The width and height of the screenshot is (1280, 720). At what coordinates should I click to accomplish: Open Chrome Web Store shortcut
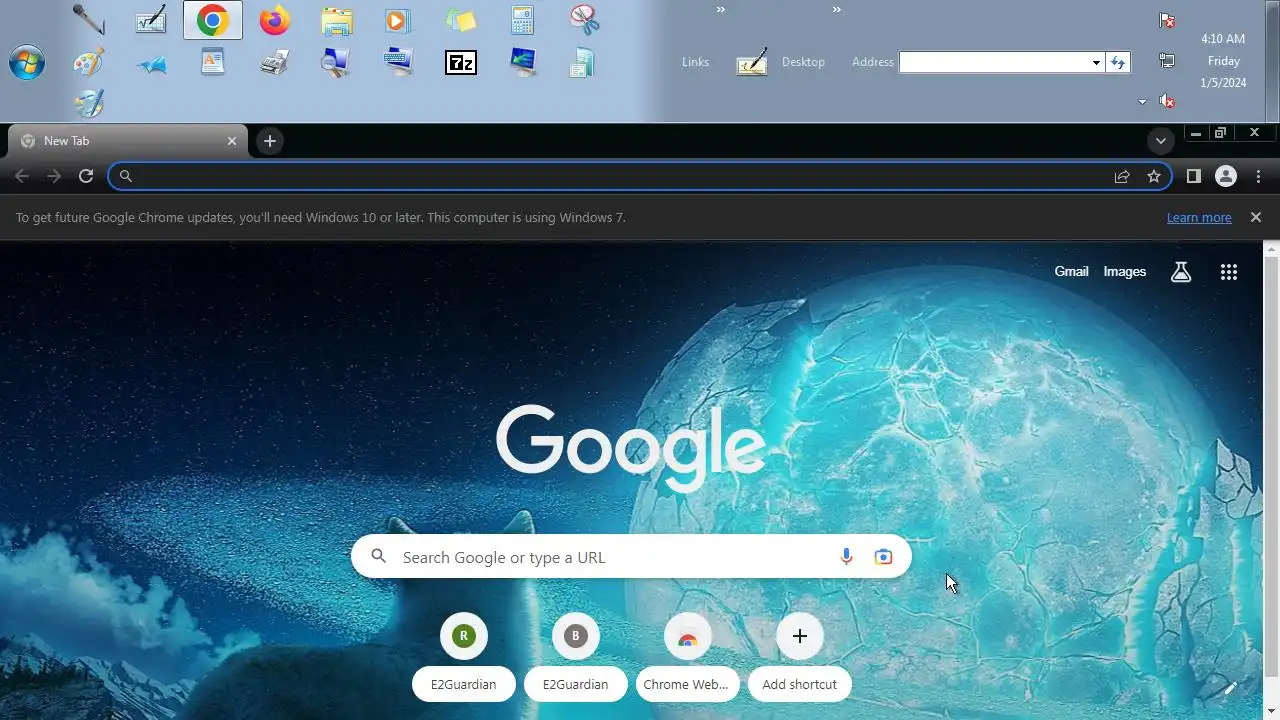coord(688,656)
